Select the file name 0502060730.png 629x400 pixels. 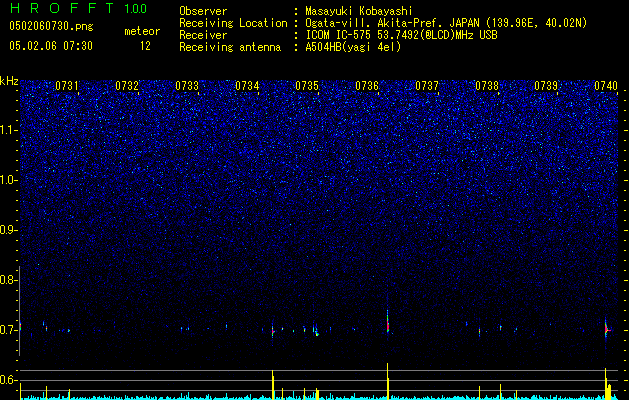(x=51, y=26)
